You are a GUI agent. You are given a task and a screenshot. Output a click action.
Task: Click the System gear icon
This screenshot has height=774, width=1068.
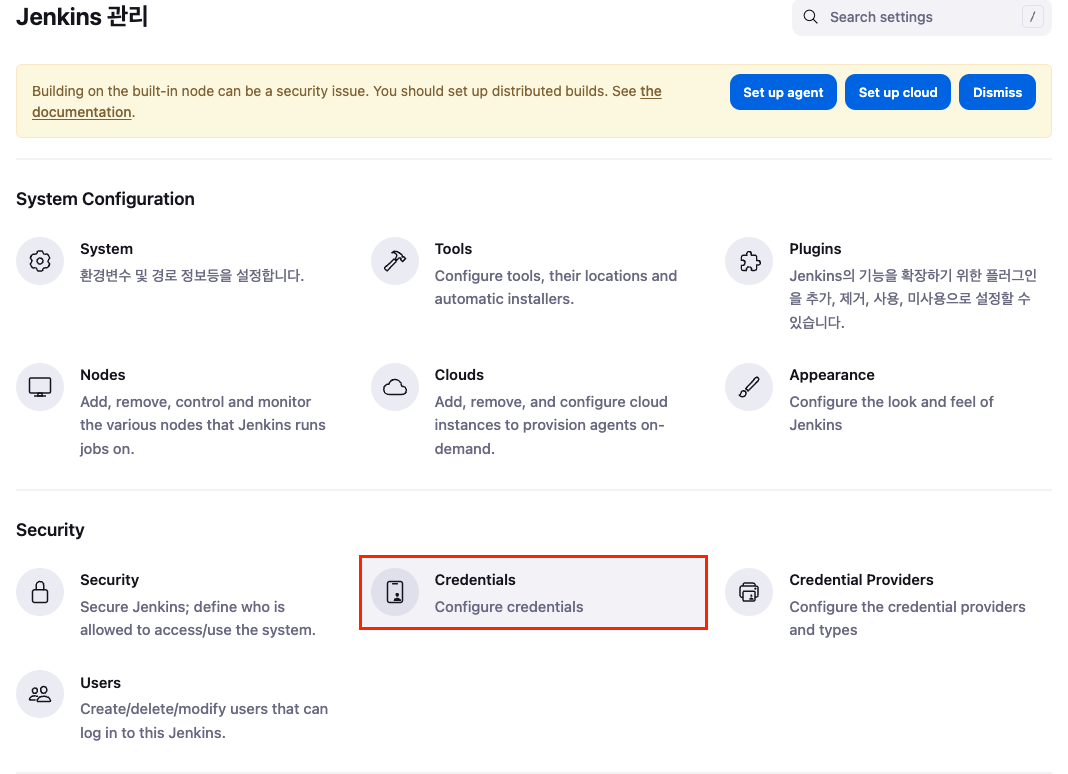click(40, 261)
